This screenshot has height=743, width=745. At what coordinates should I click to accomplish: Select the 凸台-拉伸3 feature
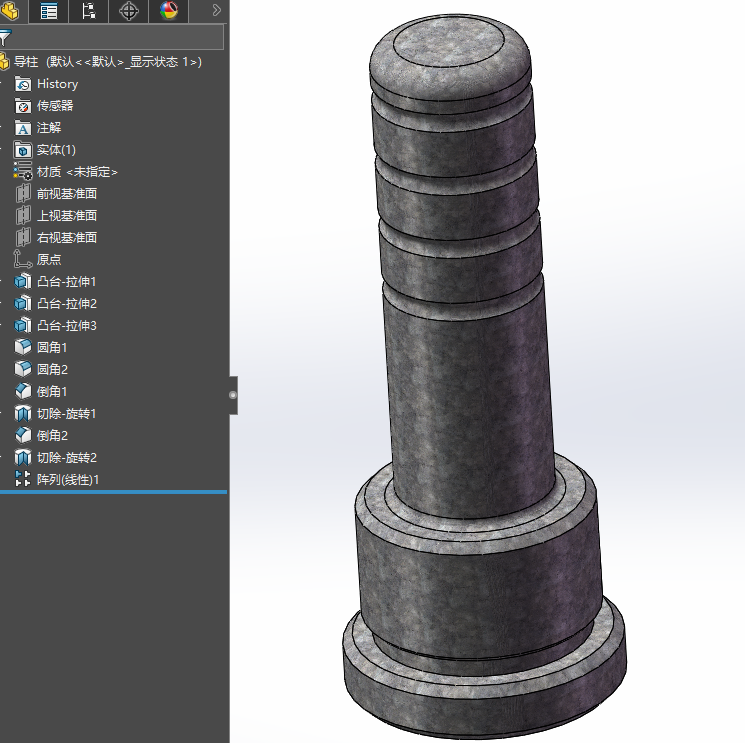click(67, 325)
